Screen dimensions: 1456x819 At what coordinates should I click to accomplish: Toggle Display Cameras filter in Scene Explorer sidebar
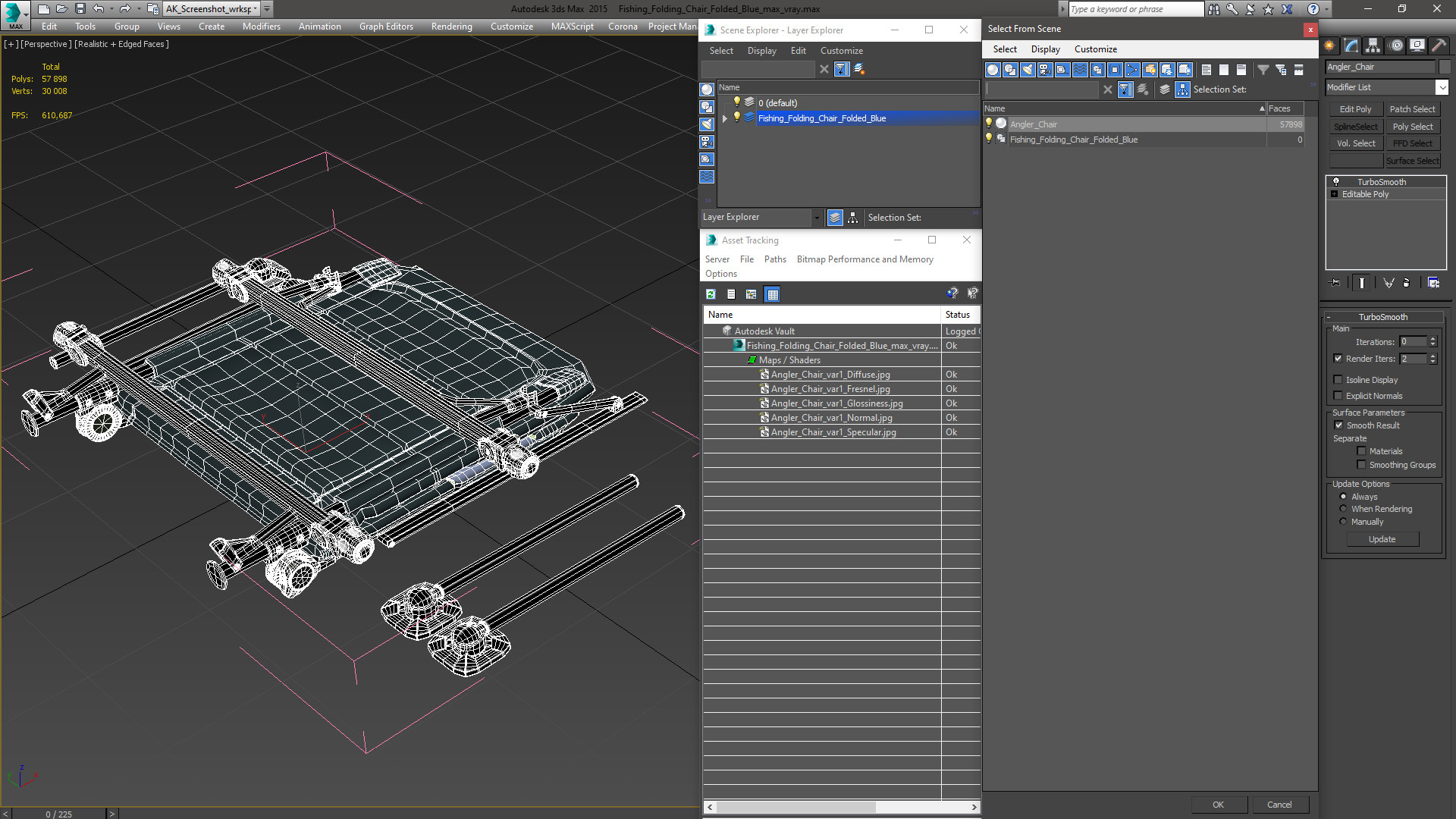707,142
